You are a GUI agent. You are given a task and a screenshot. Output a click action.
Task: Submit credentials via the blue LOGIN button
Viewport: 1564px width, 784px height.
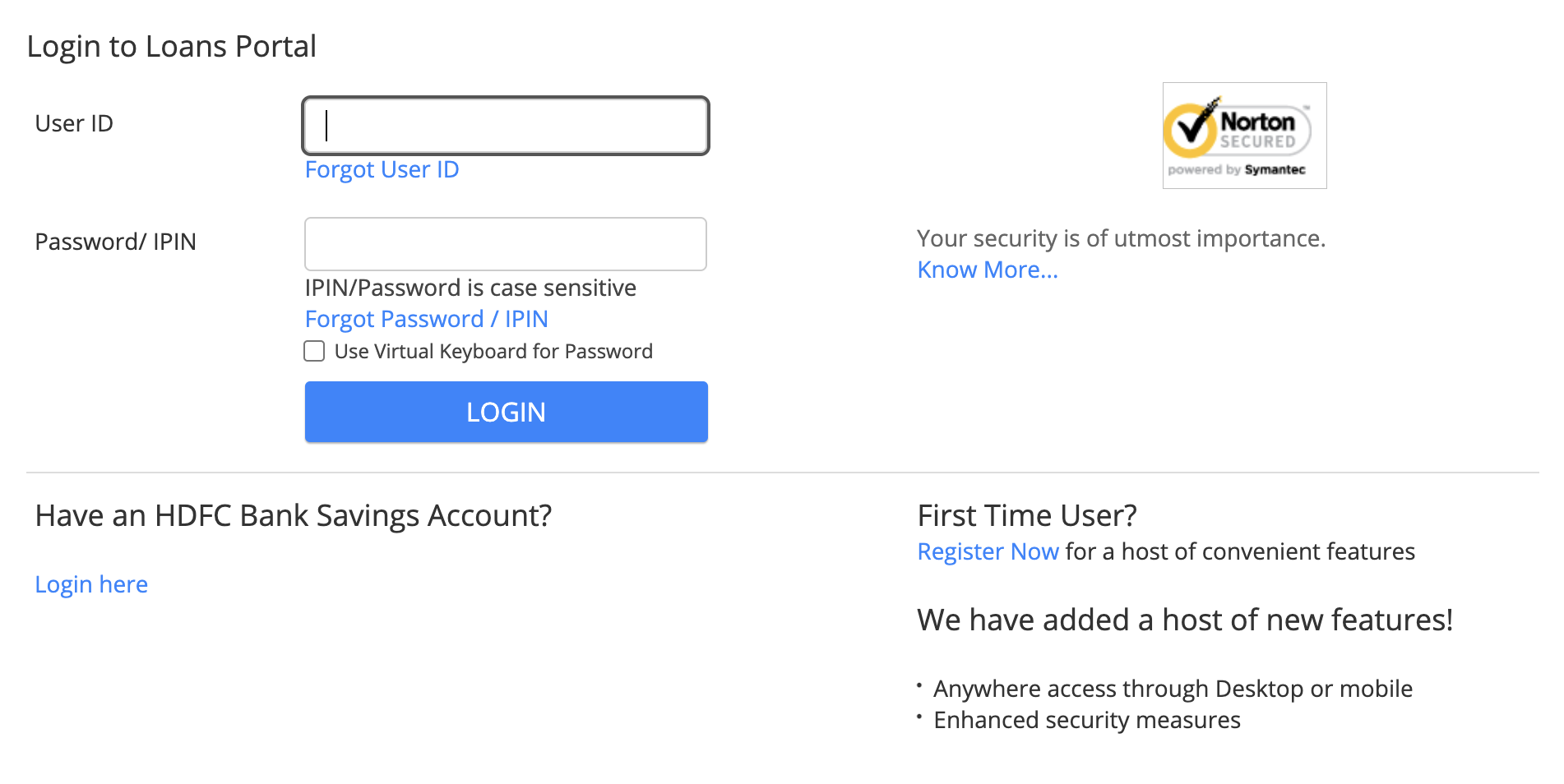point(505,412)
